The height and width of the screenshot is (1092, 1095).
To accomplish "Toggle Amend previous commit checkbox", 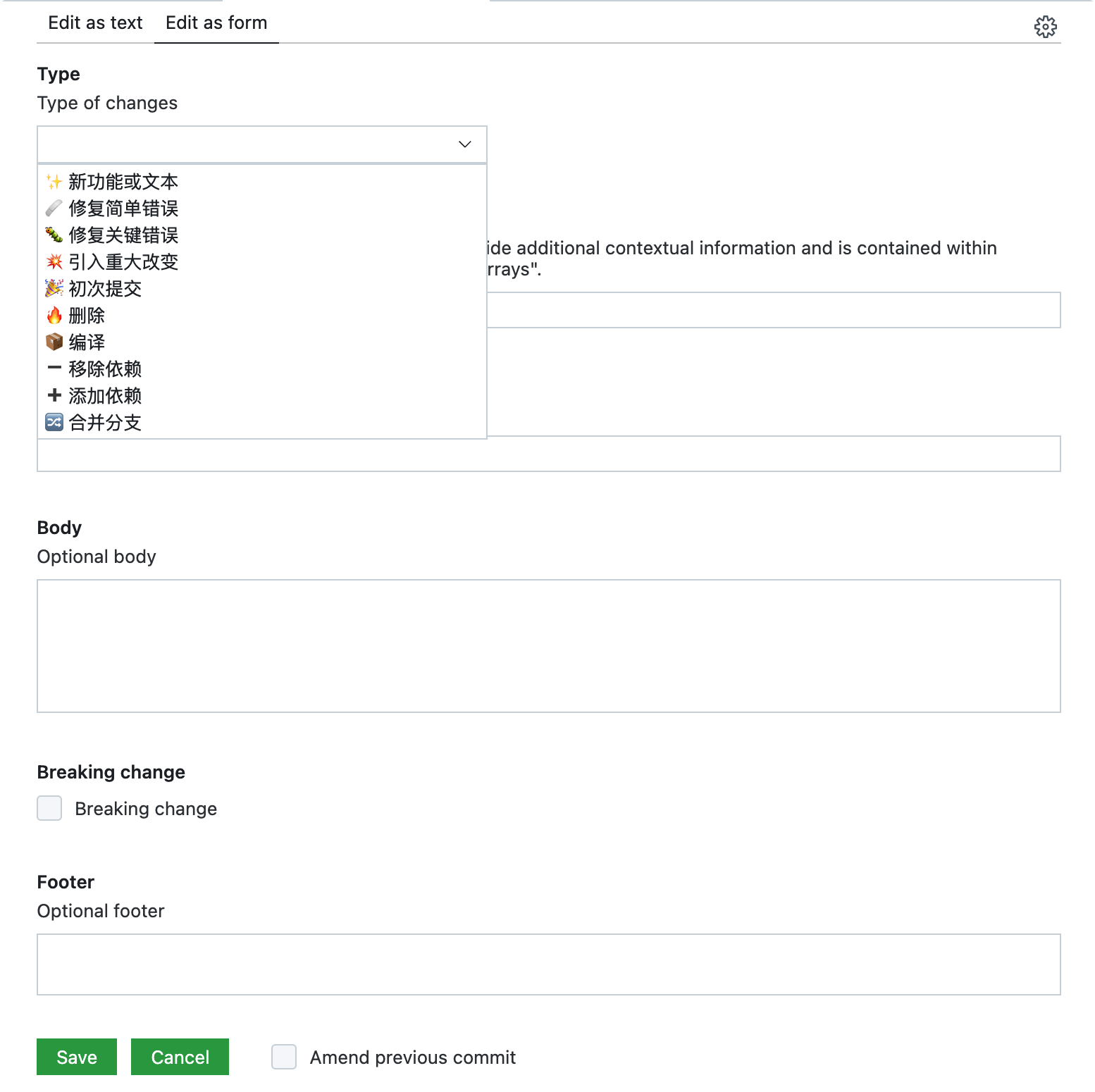I will [284, 1057].
